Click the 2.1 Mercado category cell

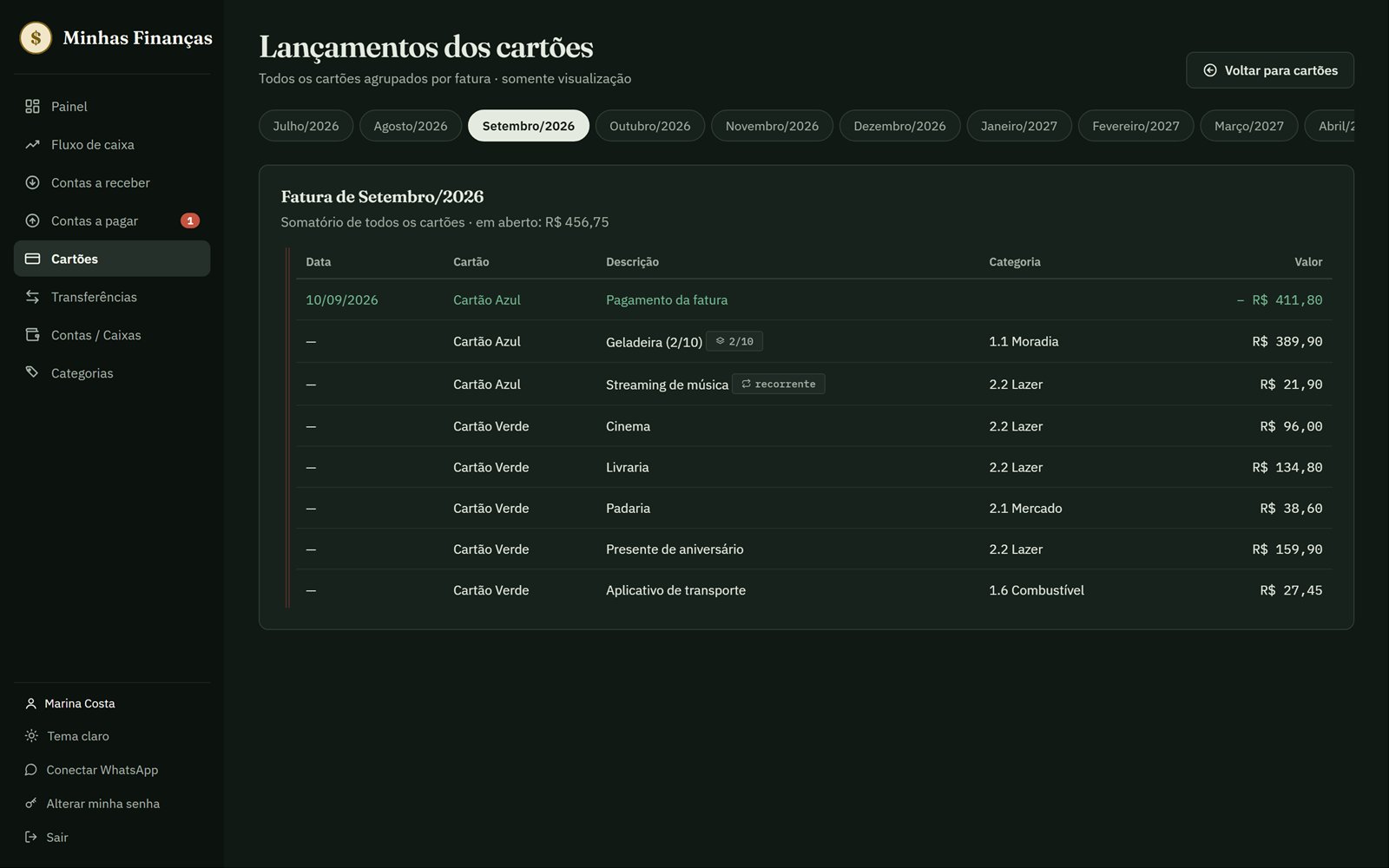coord(1025,508)
